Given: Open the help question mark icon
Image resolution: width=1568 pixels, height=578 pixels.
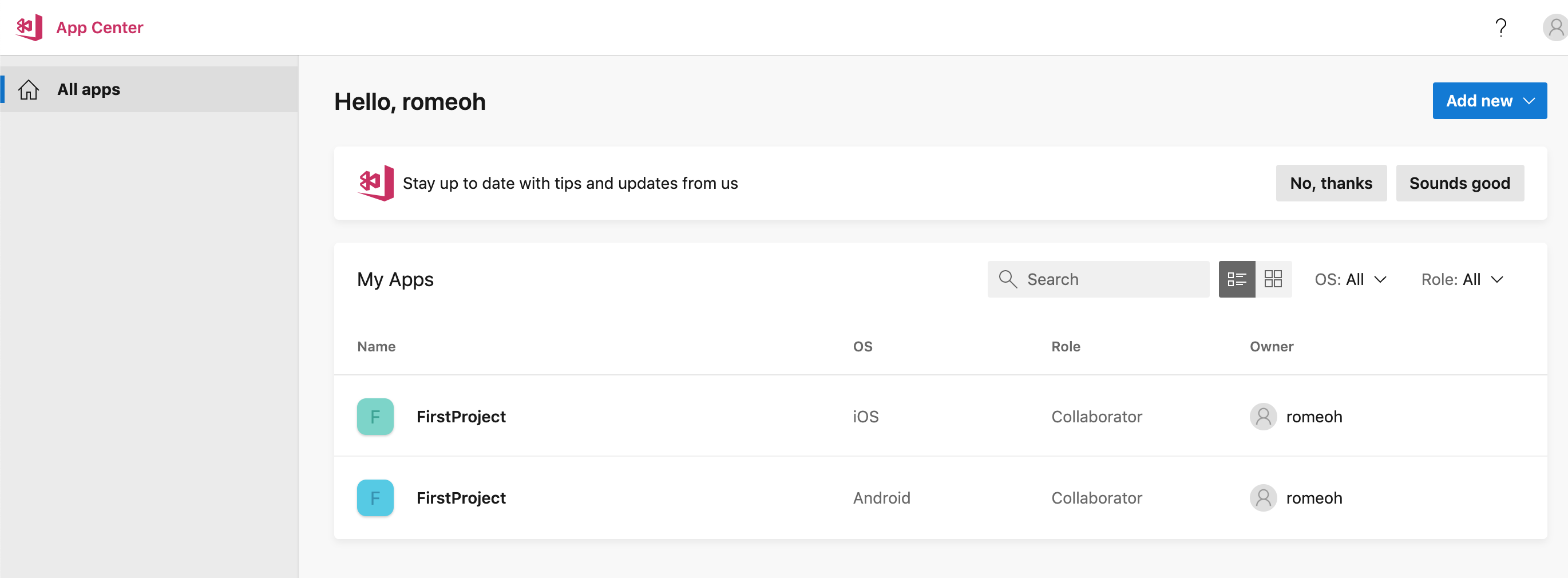Looking at the screenshot, I should (x=1500, y=27).
